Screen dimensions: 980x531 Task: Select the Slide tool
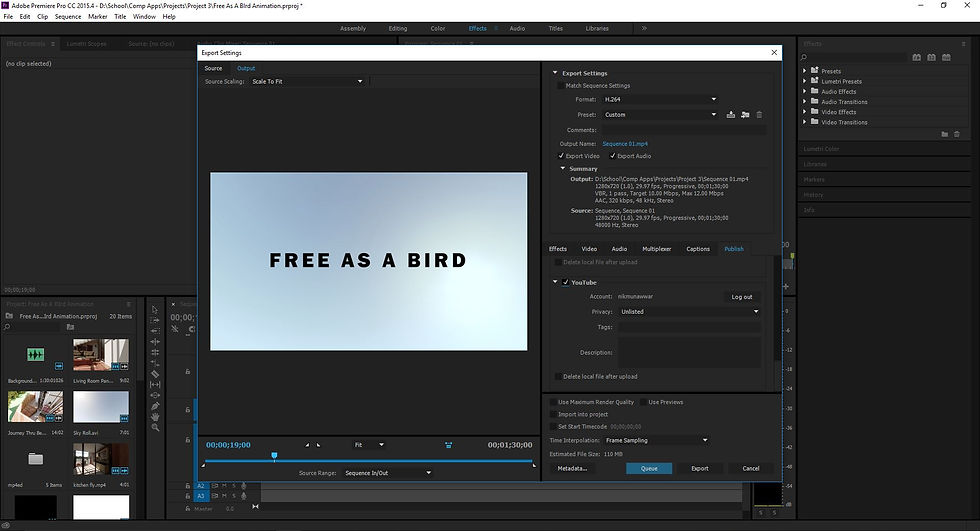coord(155,395)
